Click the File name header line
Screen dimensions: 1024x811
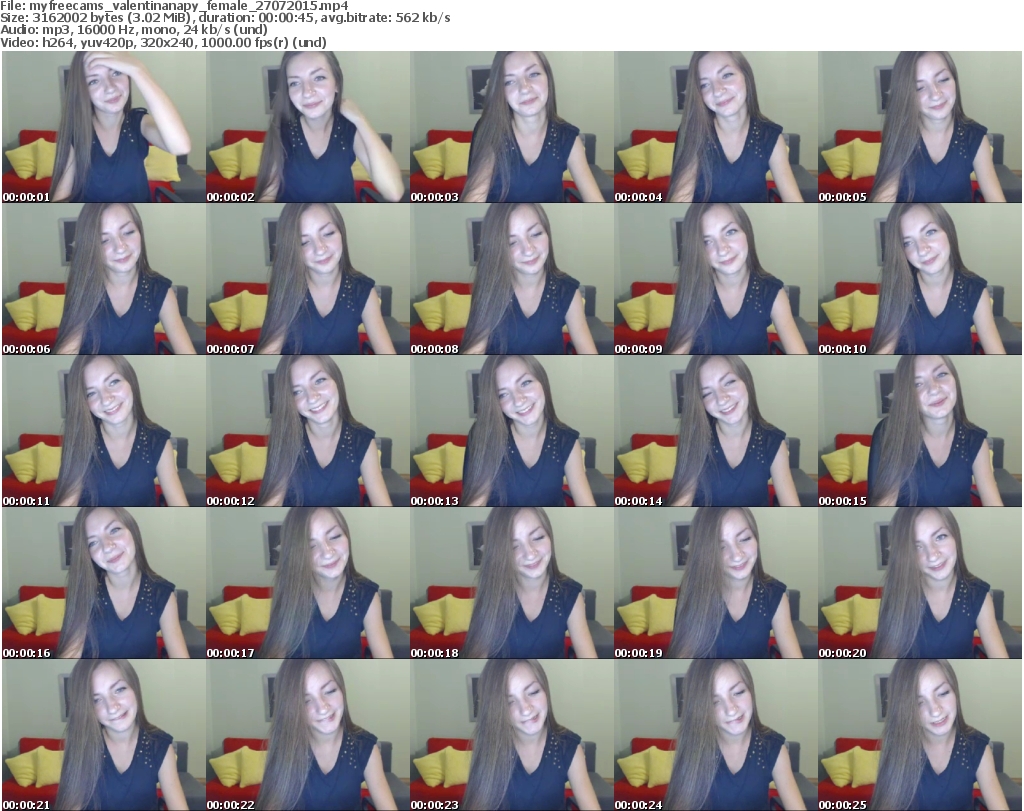click(174, 5)
